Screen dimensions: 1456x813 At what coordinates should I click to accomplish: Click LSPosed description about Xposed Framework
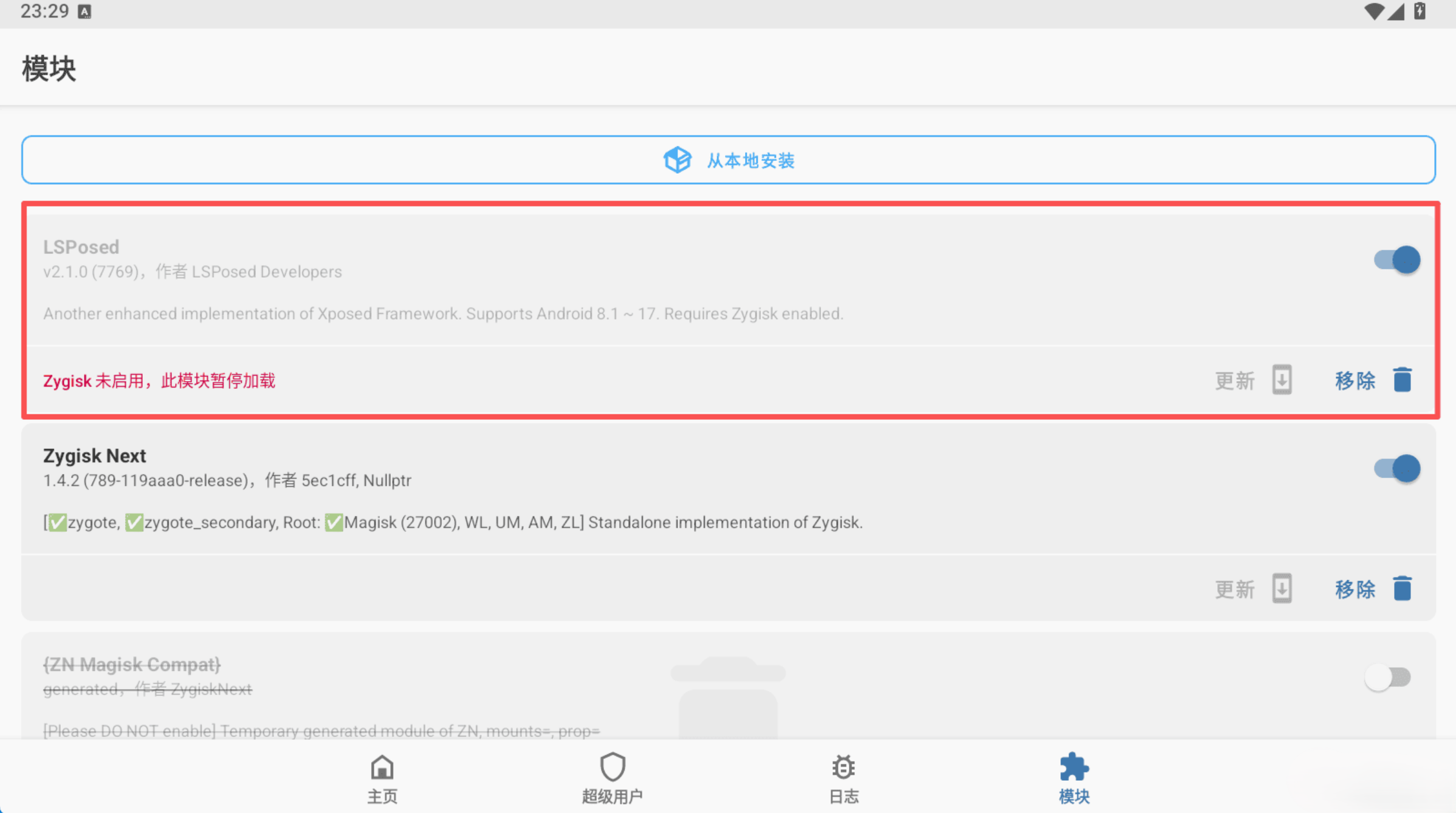click(443, 314)
